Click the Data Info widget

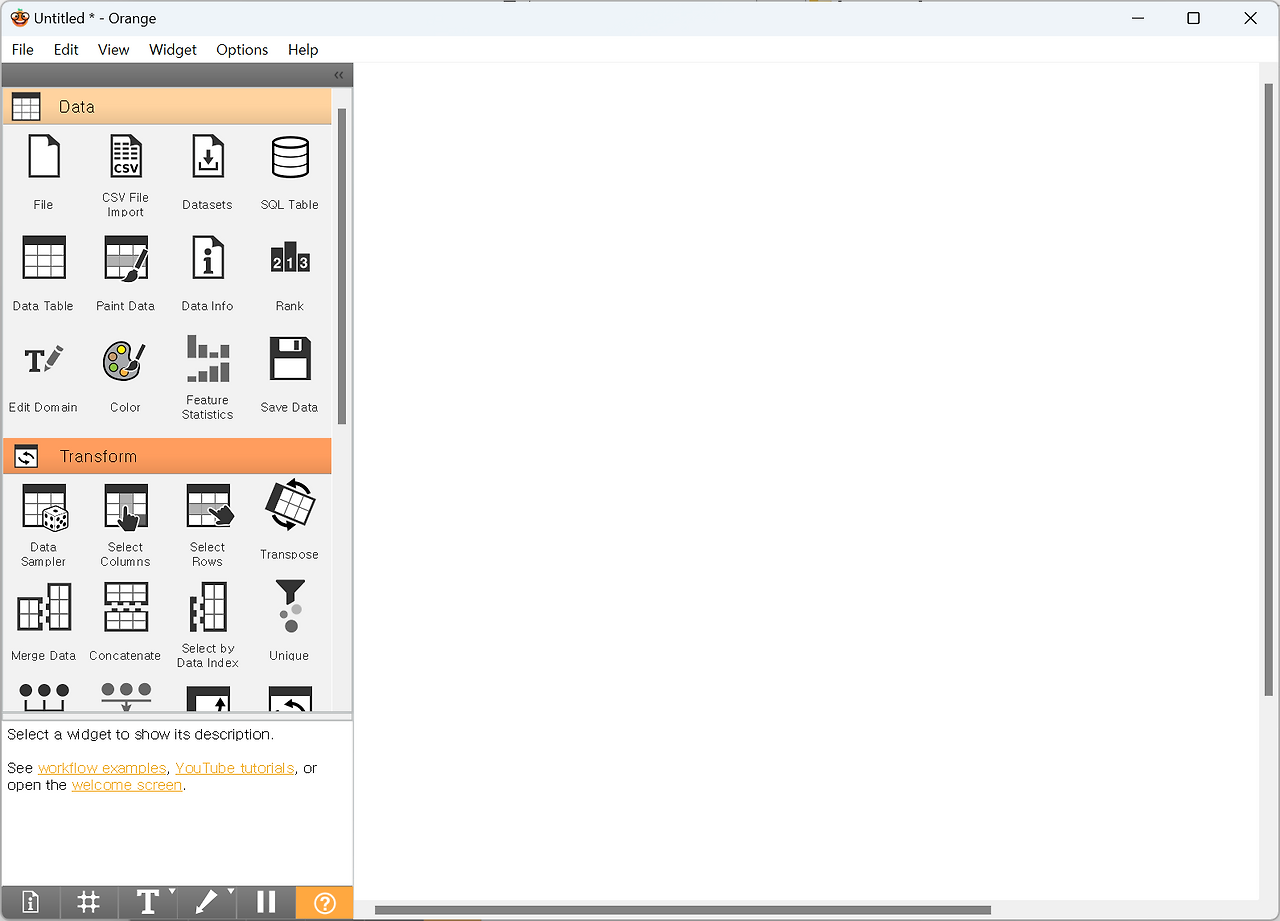point(208,258)
